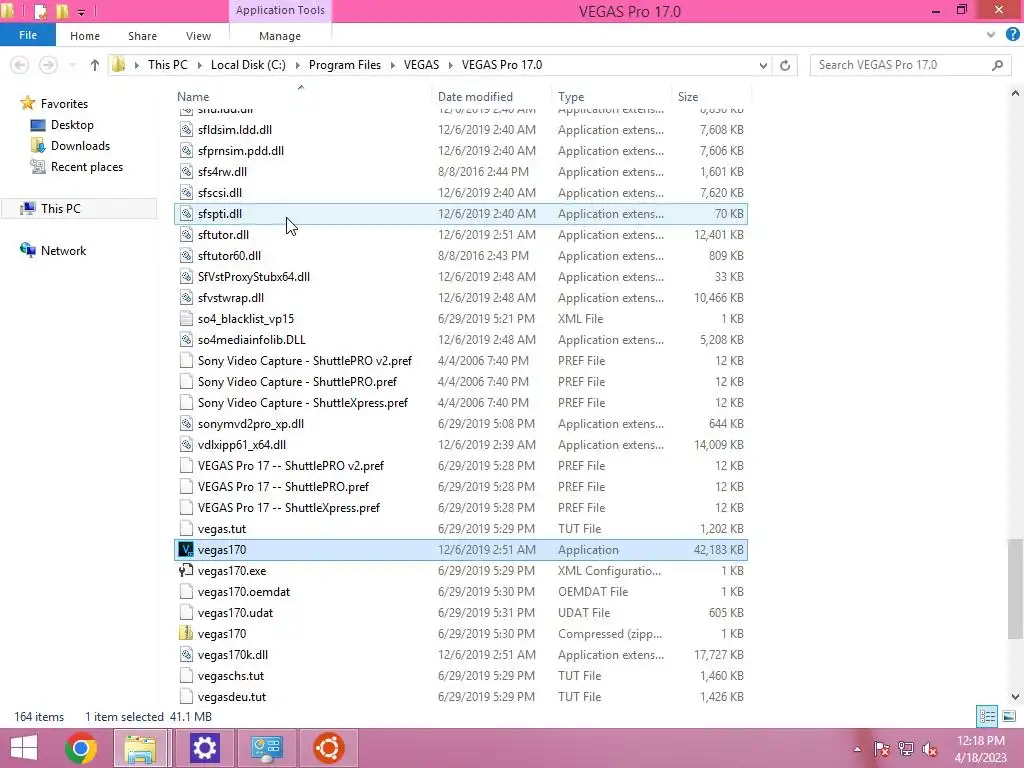Click the vegas170.exe XML configuration file icon

pyautogui.click(x=186, y=571)
